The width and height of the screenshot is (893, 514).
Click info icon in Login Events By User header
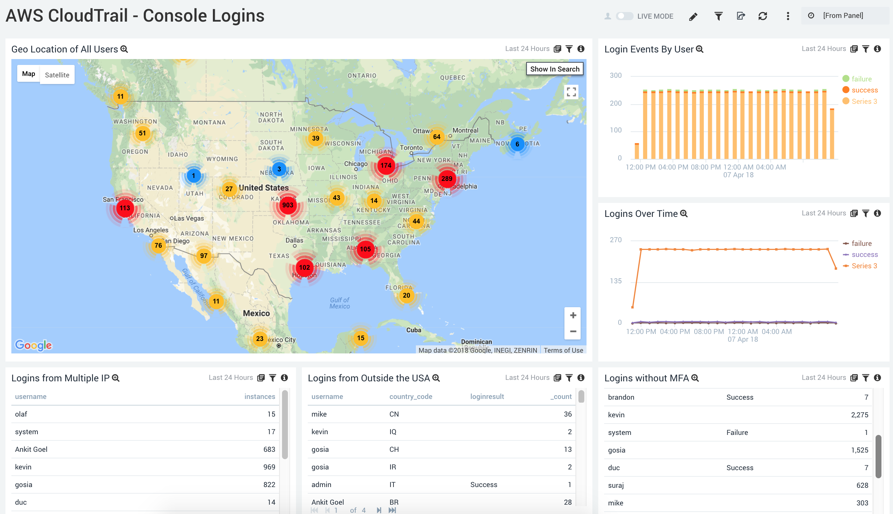pyautogui.click(x=878, y=49)
